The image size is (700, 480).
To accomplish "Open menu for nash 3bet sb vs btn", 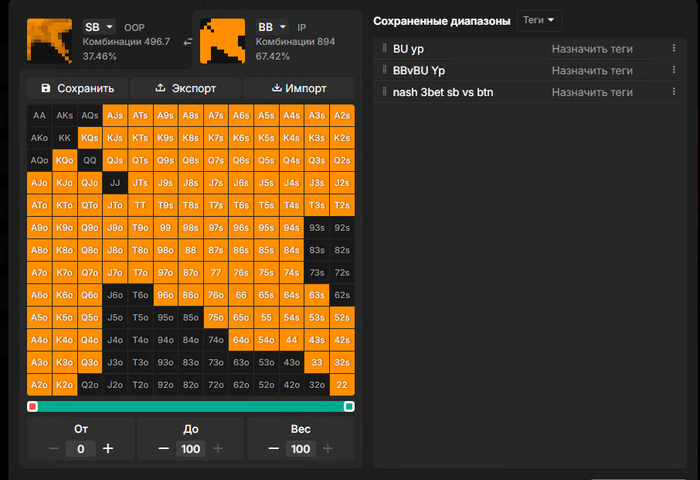I will click(x=674, y=92).
